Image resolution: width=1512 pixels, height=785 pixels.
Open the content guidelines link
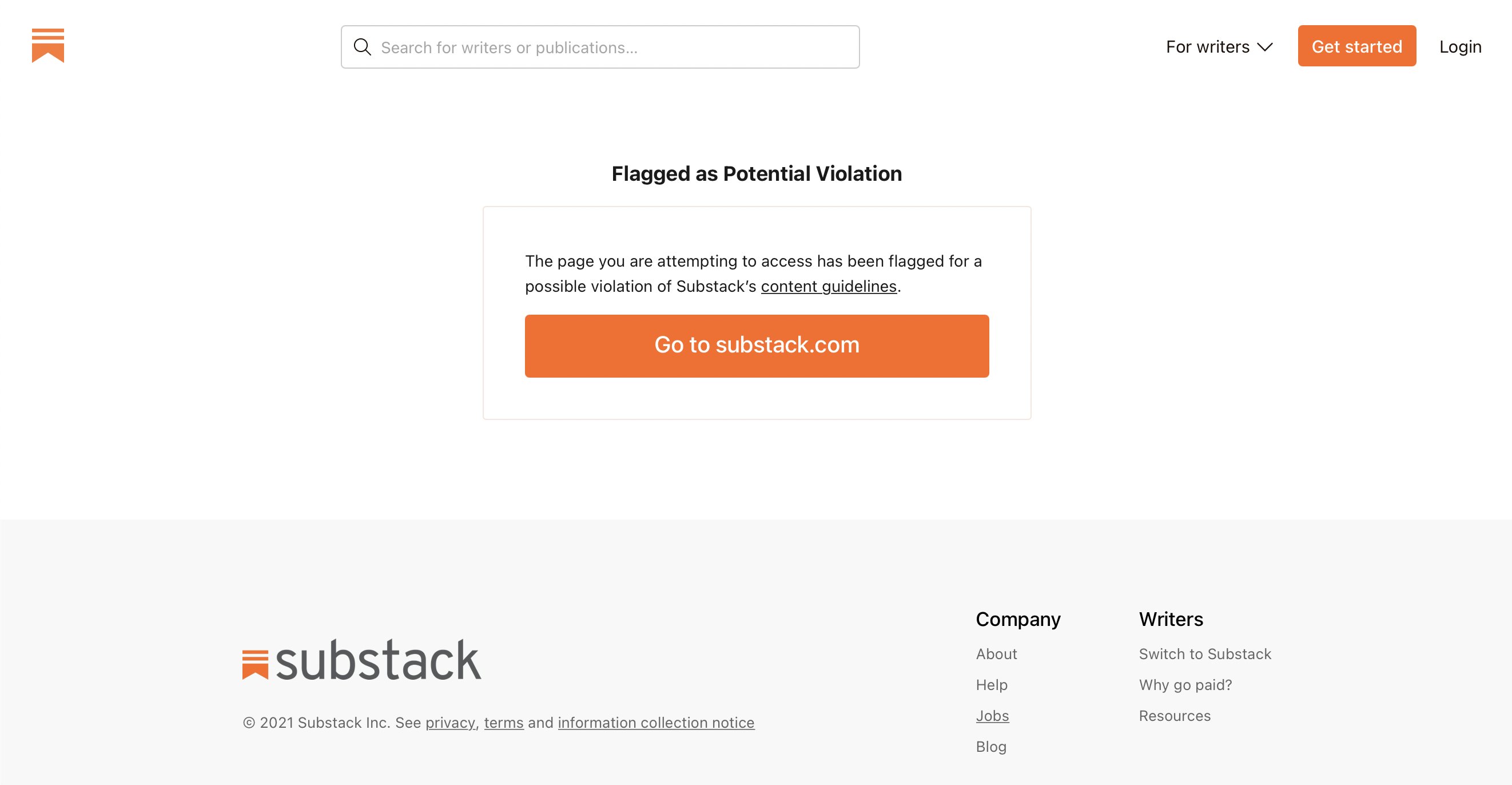(x=828, y=287)
